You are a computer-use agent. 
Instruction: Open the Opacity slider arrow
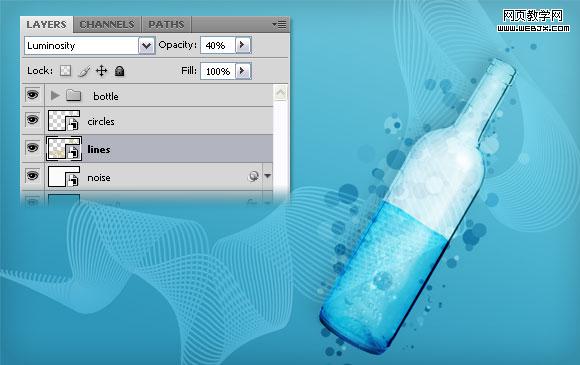click(243, 45)
